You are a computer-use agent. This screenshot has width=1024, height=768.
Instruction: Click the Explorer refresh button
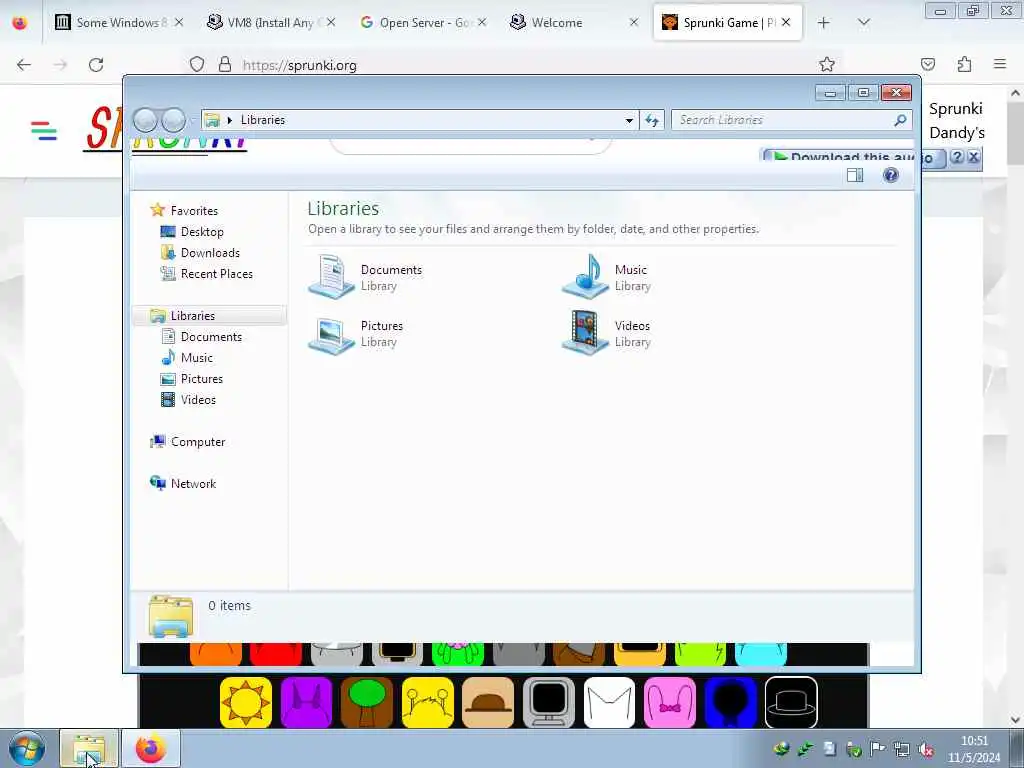(x=652, y=120)
